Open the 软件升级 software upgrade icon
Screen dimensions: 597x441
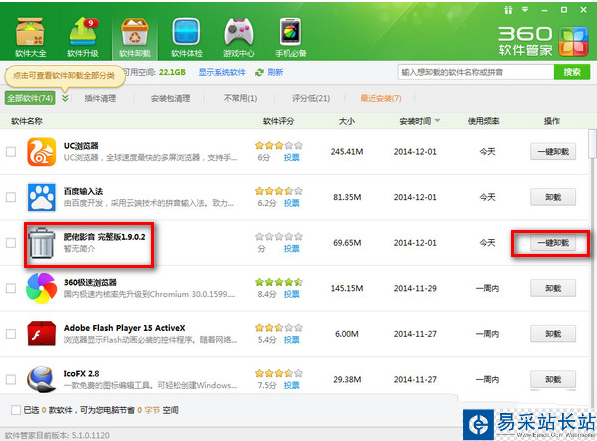point(83,37)
